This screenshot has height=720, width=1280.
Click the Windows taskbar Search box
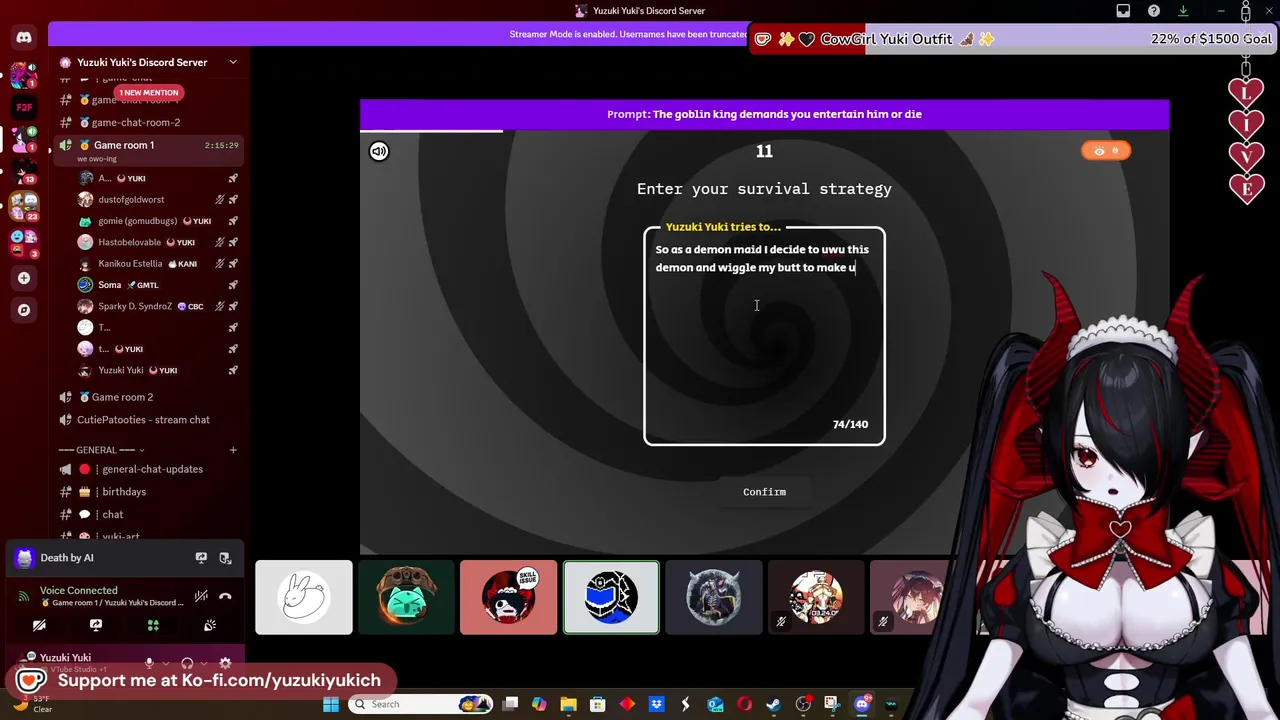(x=420, y=704)
